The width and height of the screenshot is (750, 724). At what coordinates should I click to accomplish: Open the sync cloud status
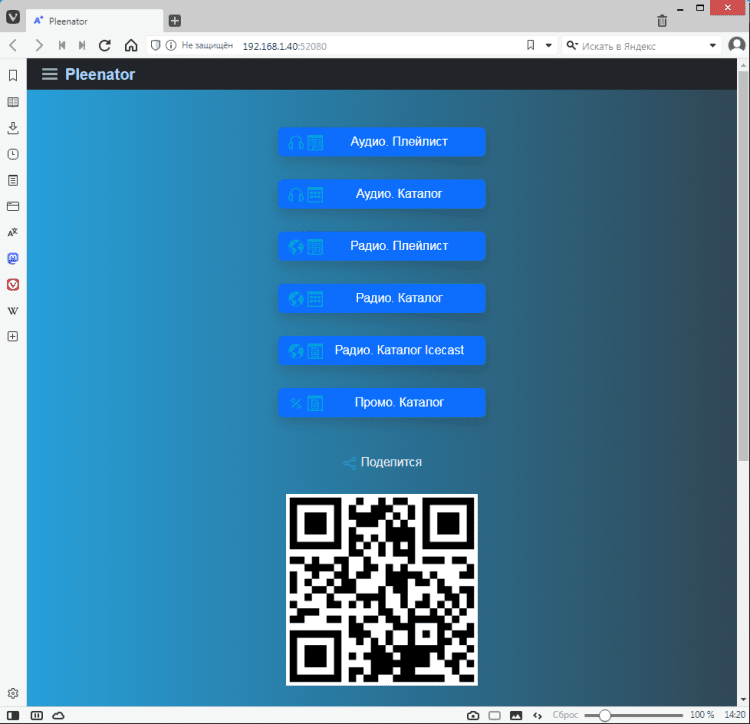click(58, 715)
